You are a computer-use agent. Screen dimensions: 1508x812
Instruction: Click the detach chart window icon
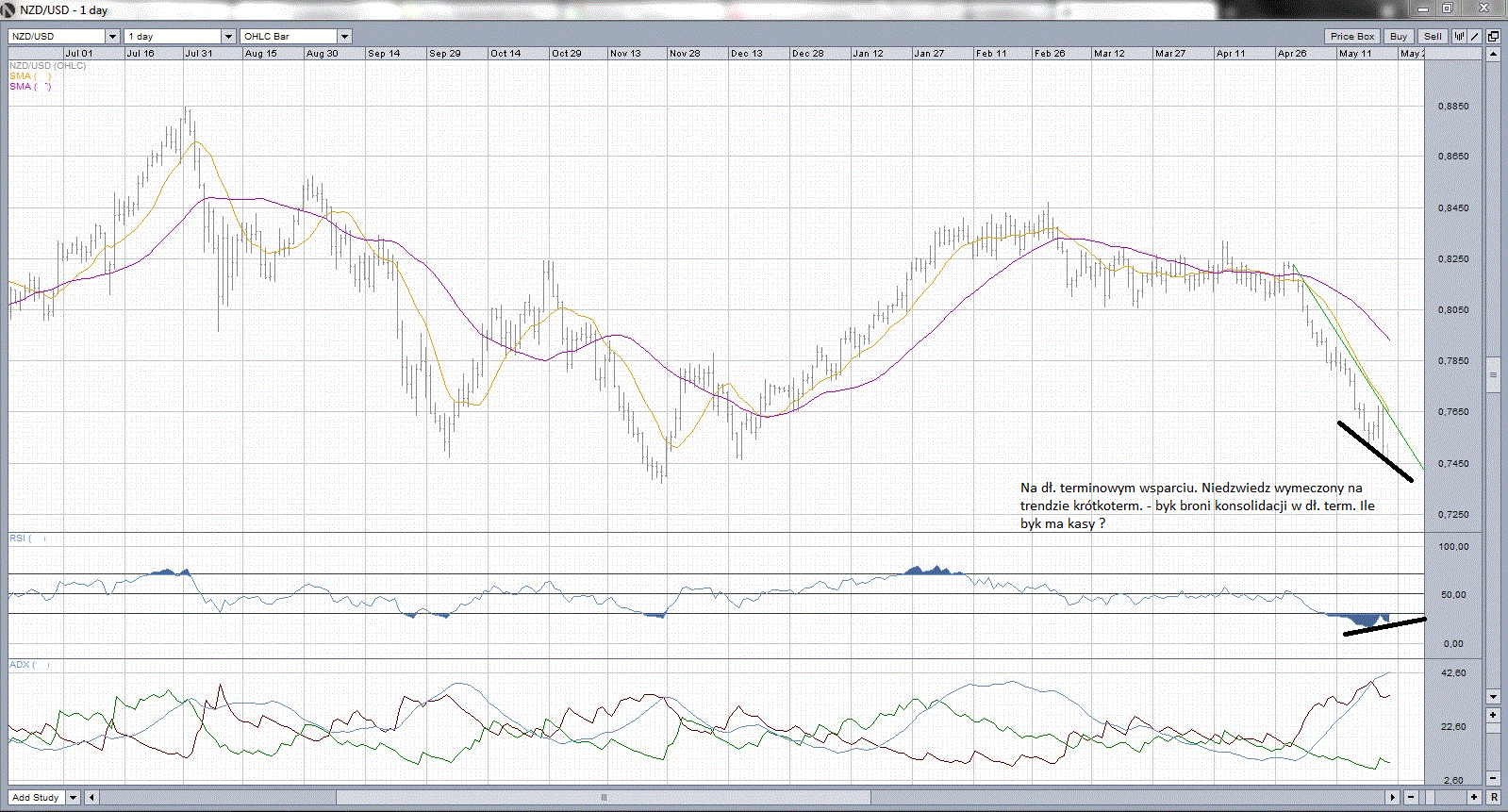1493,36
